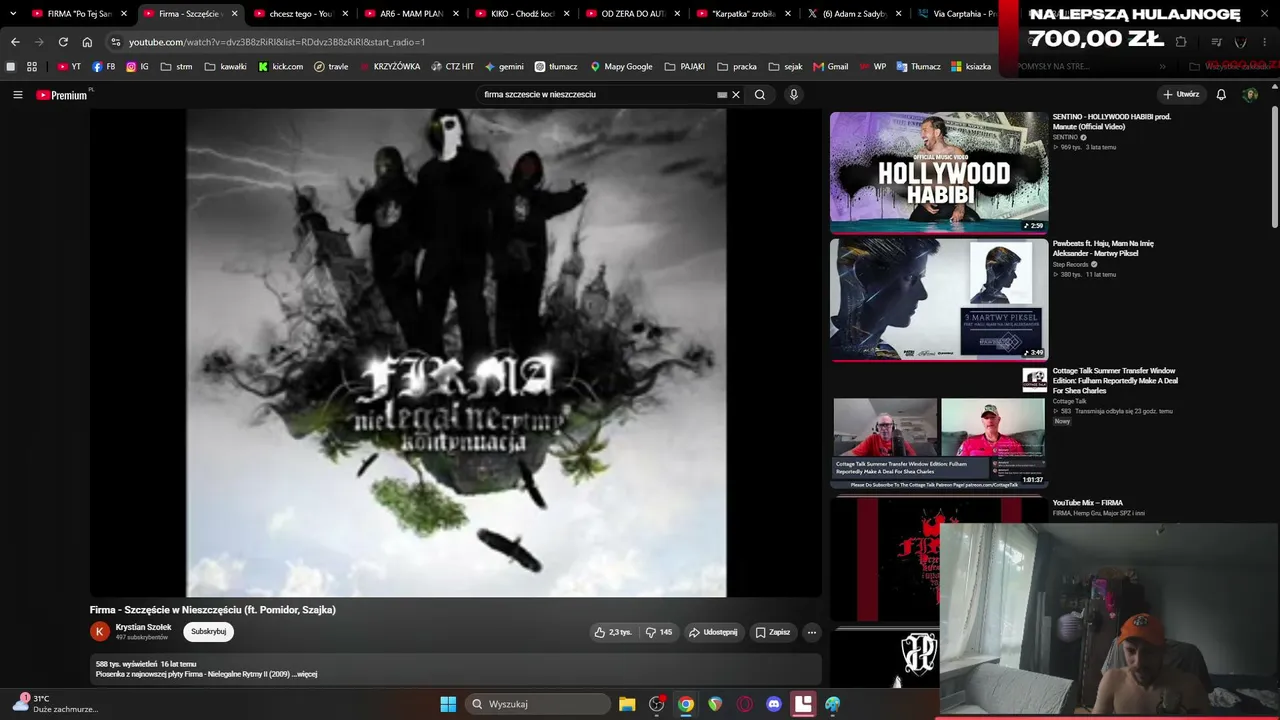Dislike the video with thumbs down
This screenshot has height=720, width=1280.
(x=659, y=632)
